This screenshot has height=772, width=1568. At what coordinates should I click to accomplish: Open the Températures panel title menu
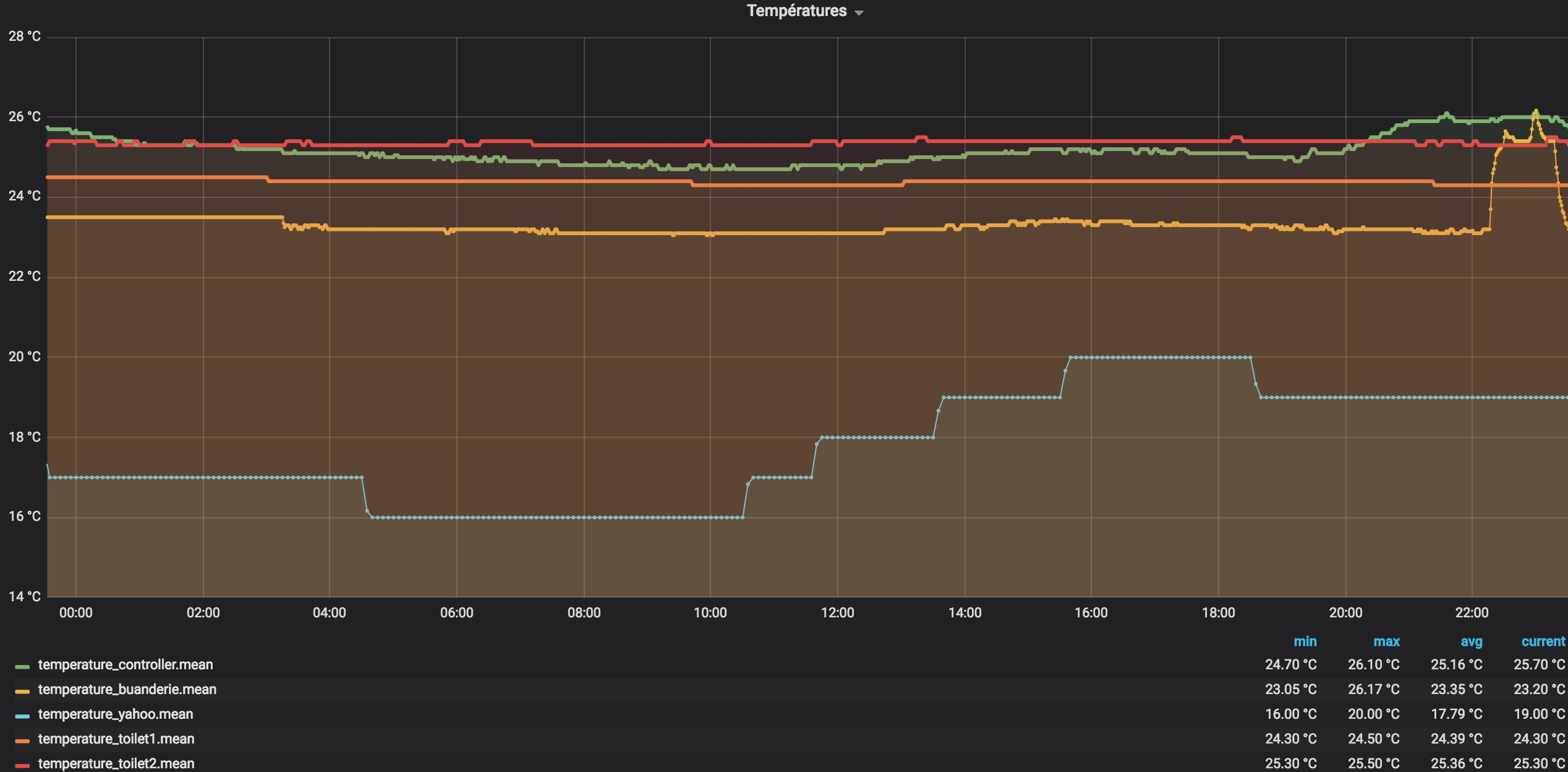click(x=804, y=11)
